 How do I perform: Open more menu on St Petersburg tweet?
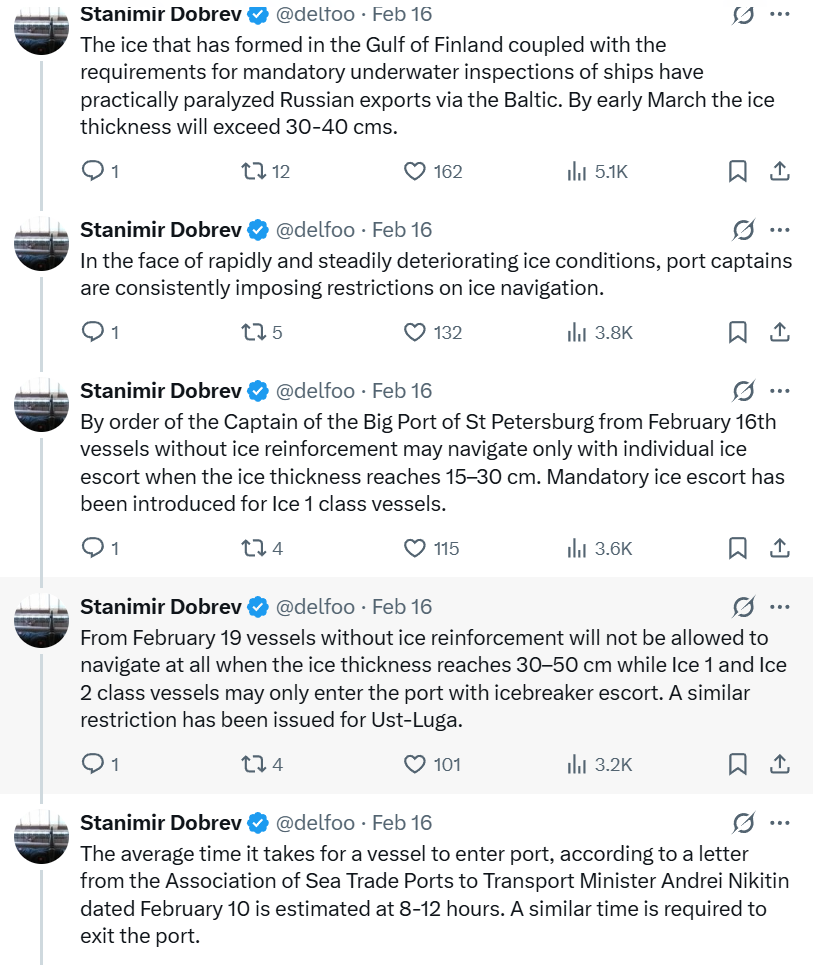pos(780,391)
